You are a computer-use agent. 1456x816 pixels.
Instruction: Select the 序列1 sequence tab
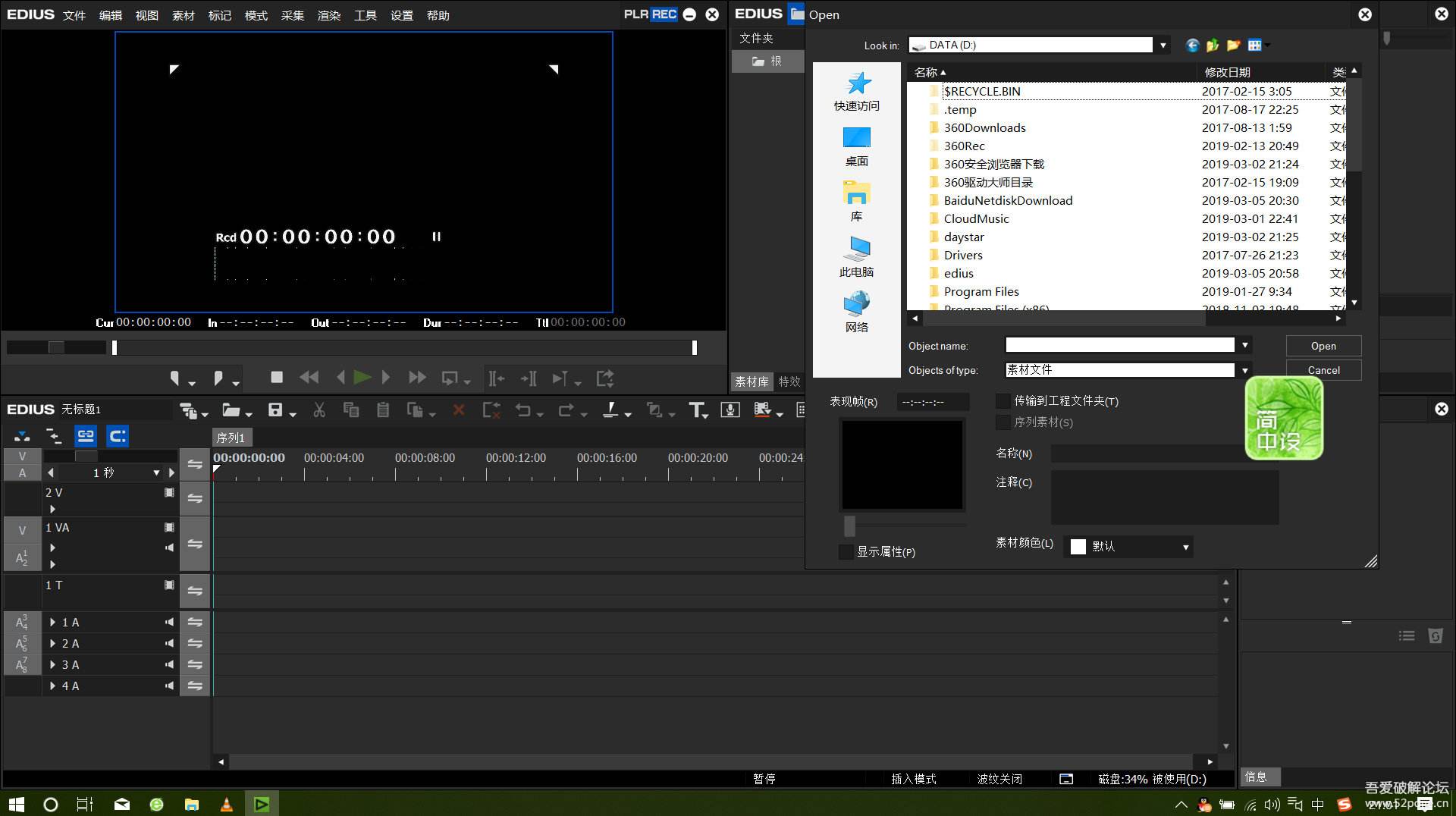pyautogui.click(x=231, y=438)
